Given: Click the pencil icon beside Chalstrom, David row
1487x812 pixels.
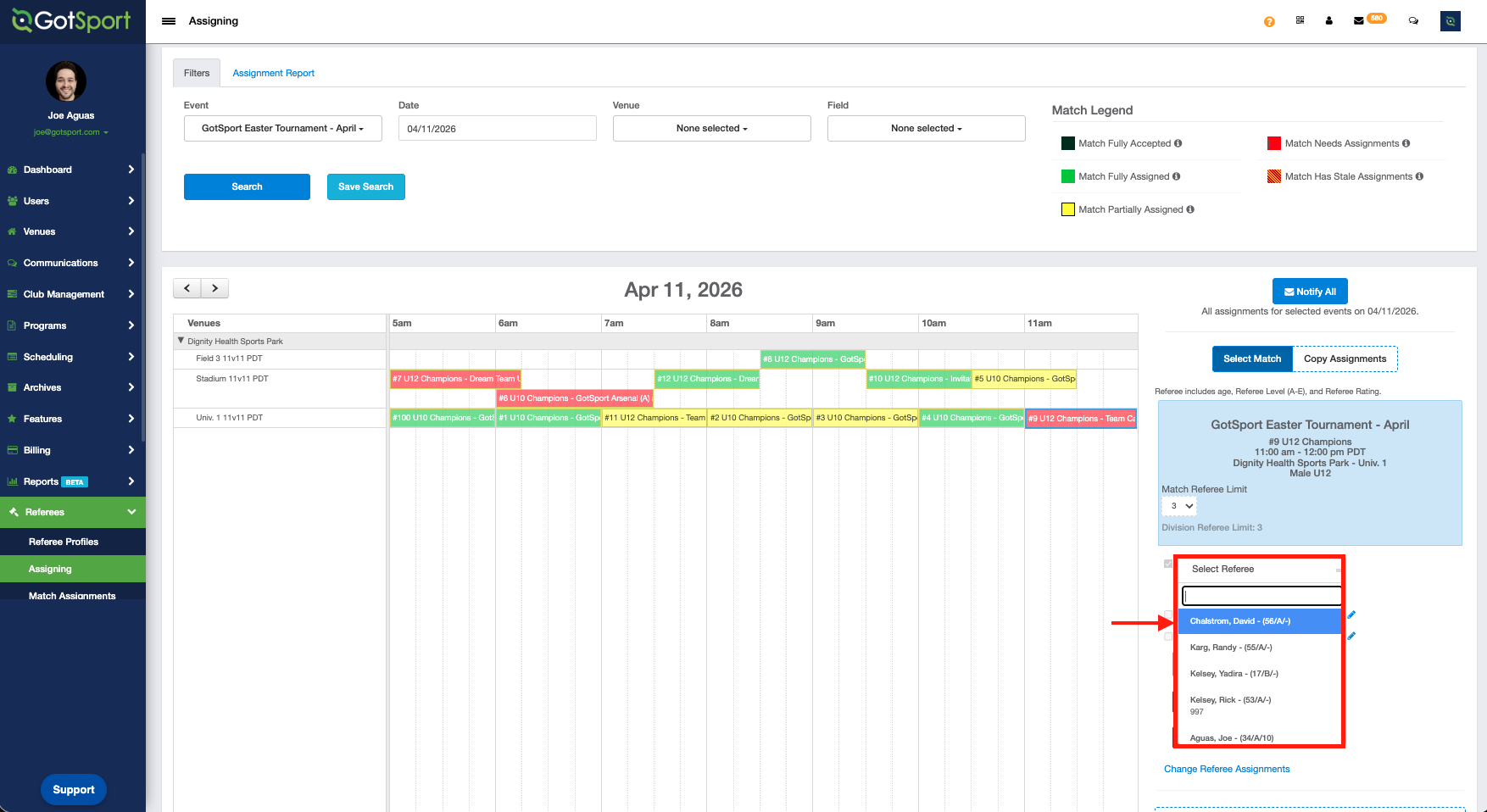Looking at the screenshot, I should (1351, 615).
